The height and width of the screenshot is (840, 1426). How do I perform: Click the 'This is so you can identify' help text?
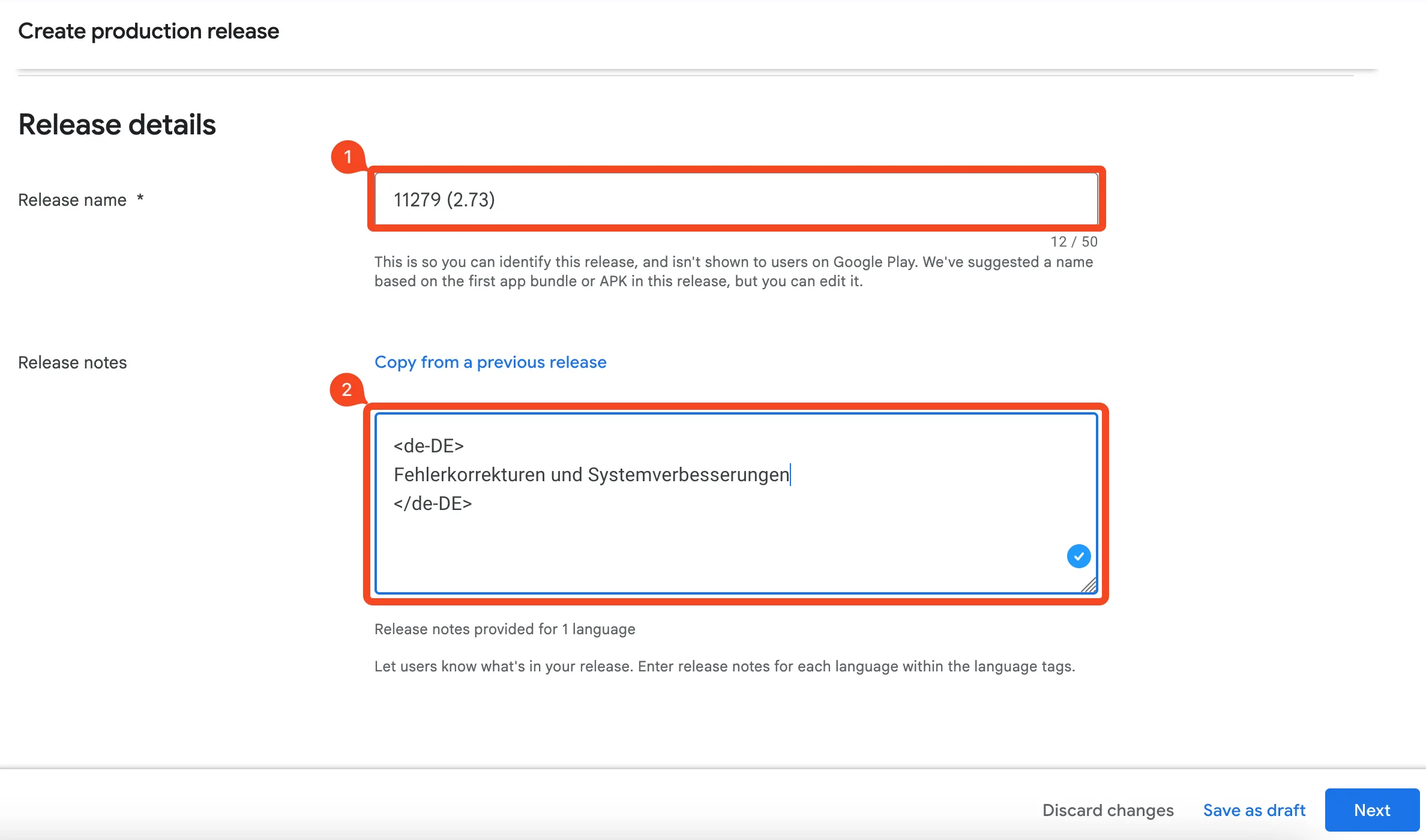point(733,271)
